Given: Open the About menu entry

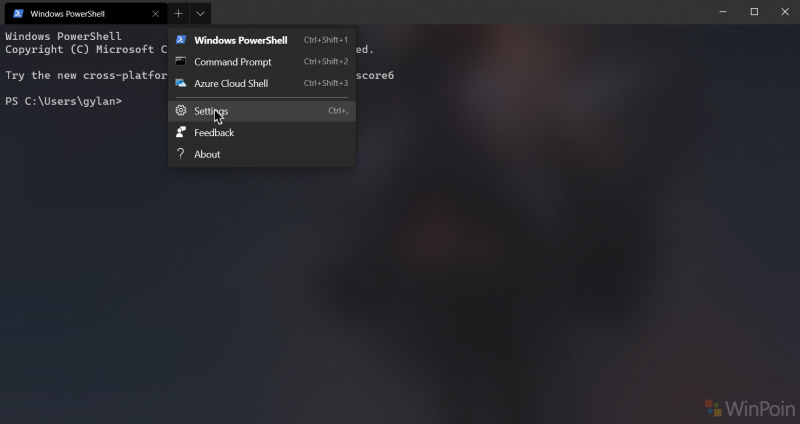Looking at the screenshot, I should pyautogui.click(x=262, y=154).
